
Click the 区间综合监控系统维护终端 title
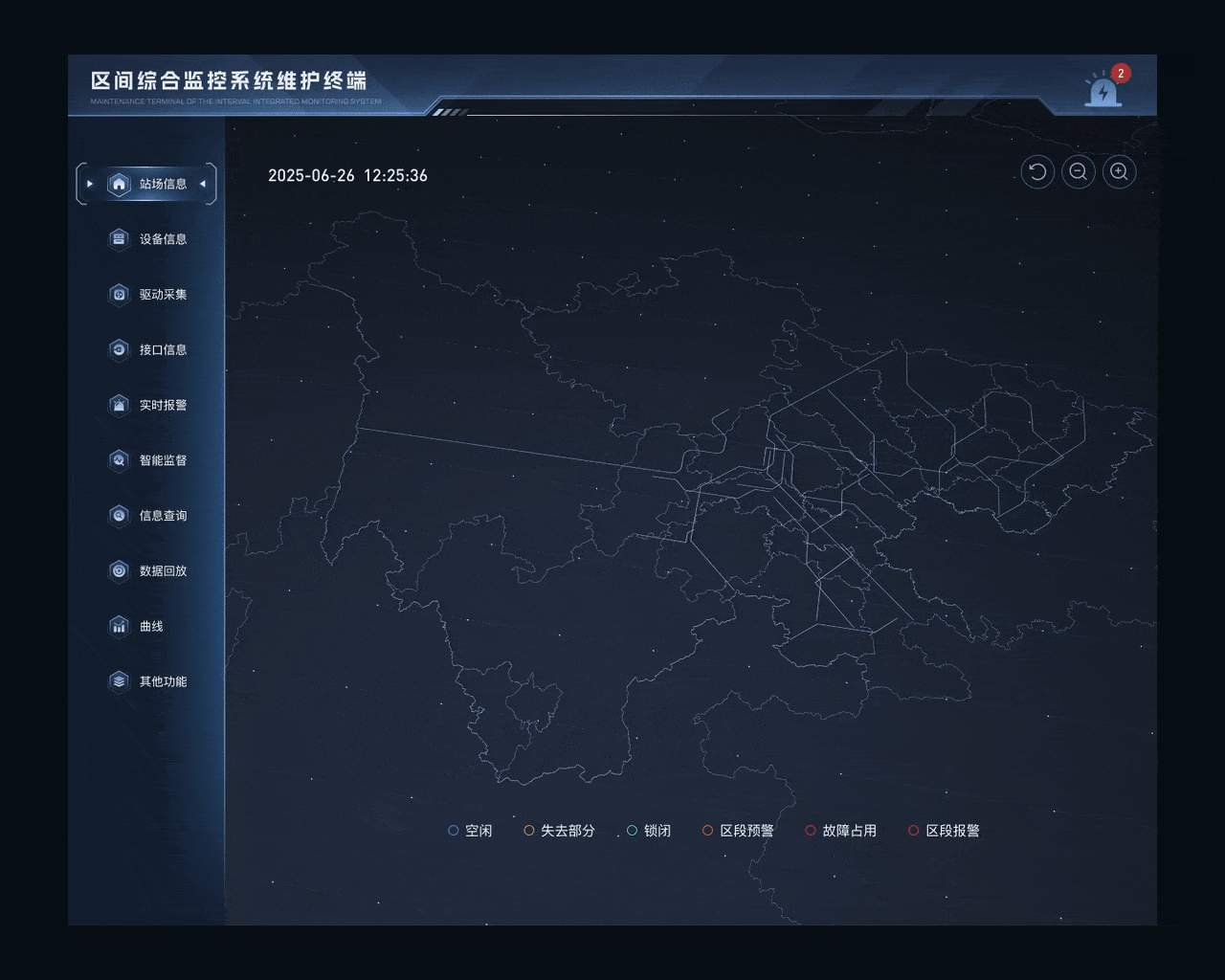[x=229, y=80]
